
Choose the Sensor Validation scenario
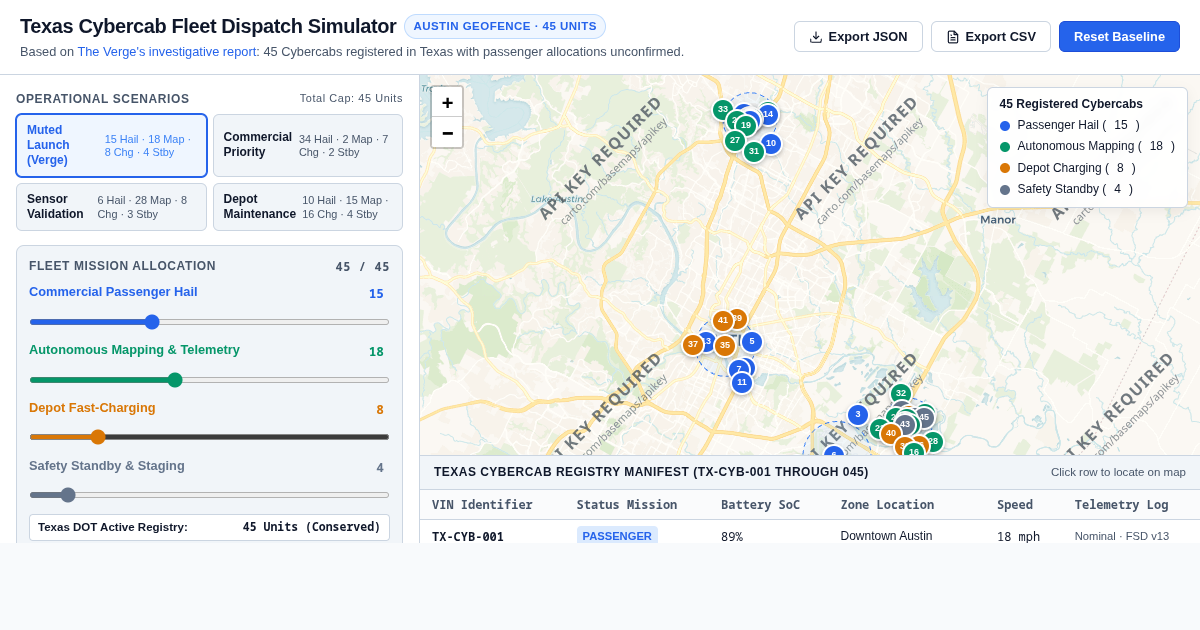click(111, 207)
